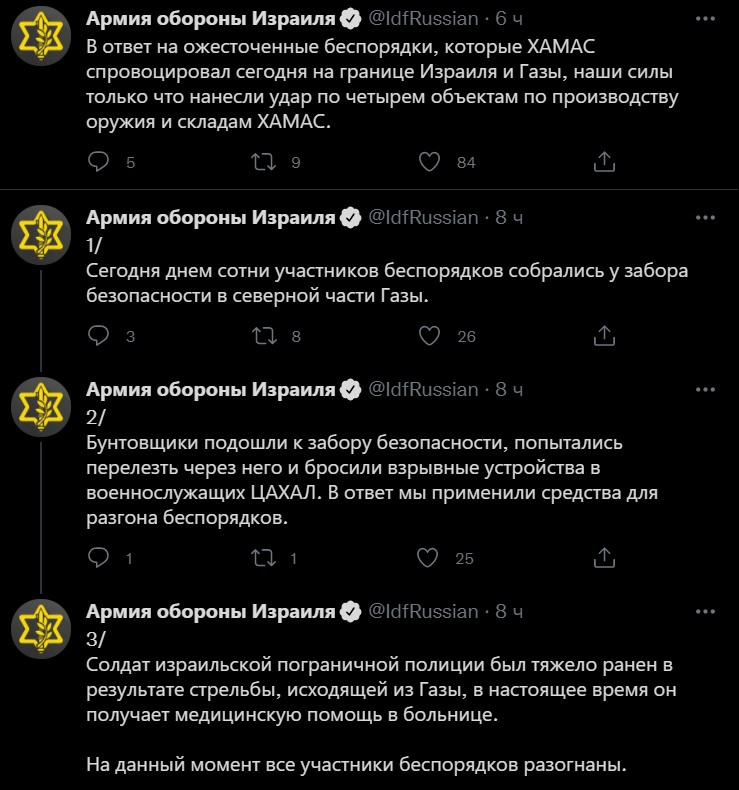Open @IdfRussian handle in the first tweet
The width and height of the screenshot is (739, 790).
423,19
